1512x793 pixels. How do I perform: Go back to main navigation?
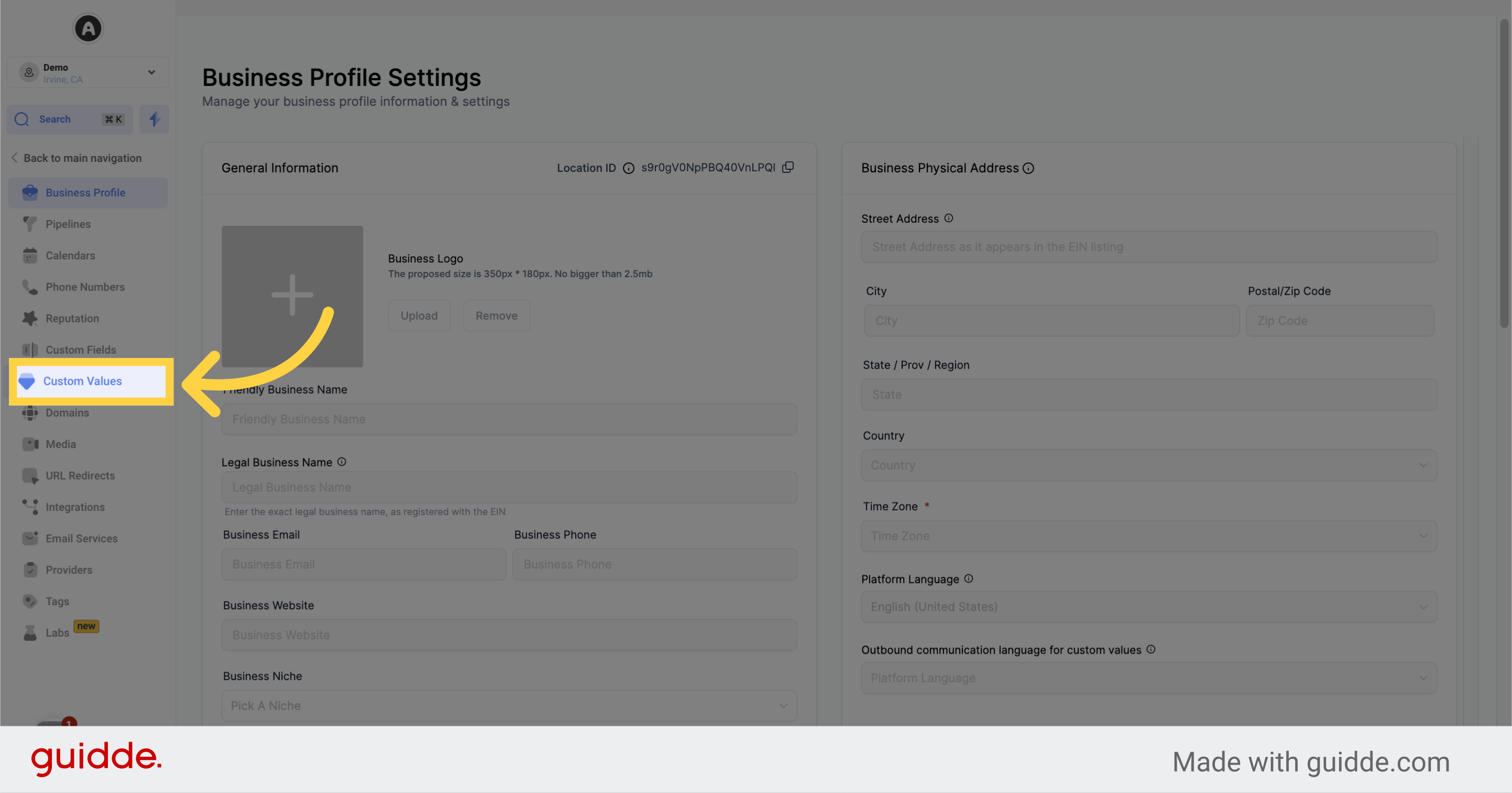76,158
